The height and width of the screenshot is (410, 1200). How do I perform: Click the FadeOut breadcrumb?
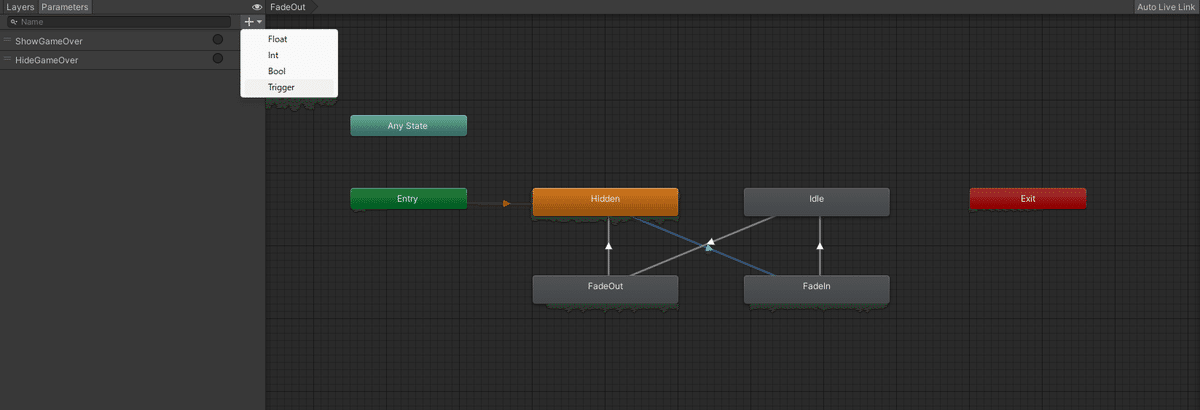pos(290,7)
